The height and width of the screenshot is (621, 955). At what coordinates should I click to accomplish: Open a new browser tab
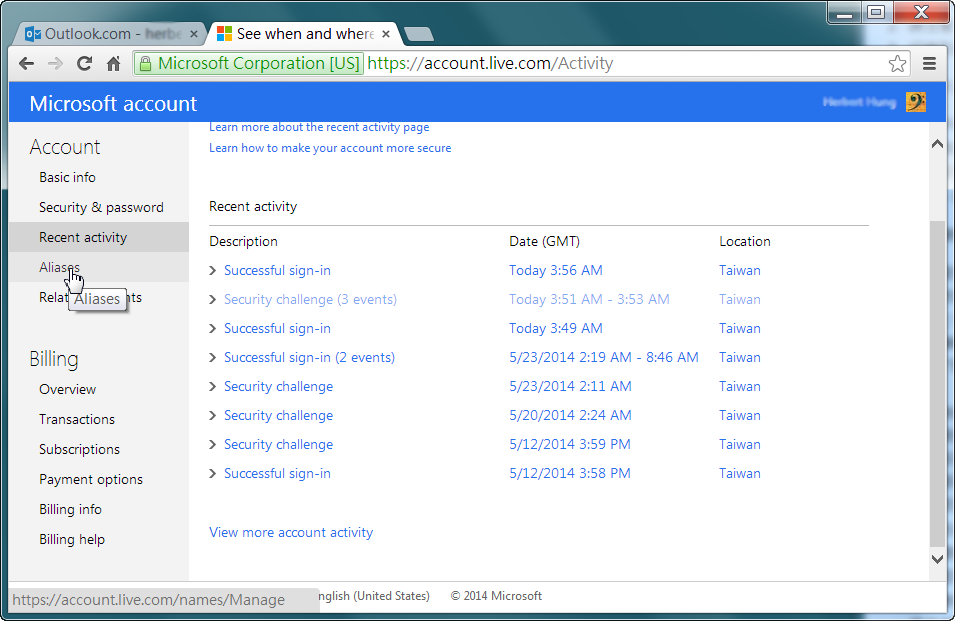pyautogui.click(x=419, y=34)
